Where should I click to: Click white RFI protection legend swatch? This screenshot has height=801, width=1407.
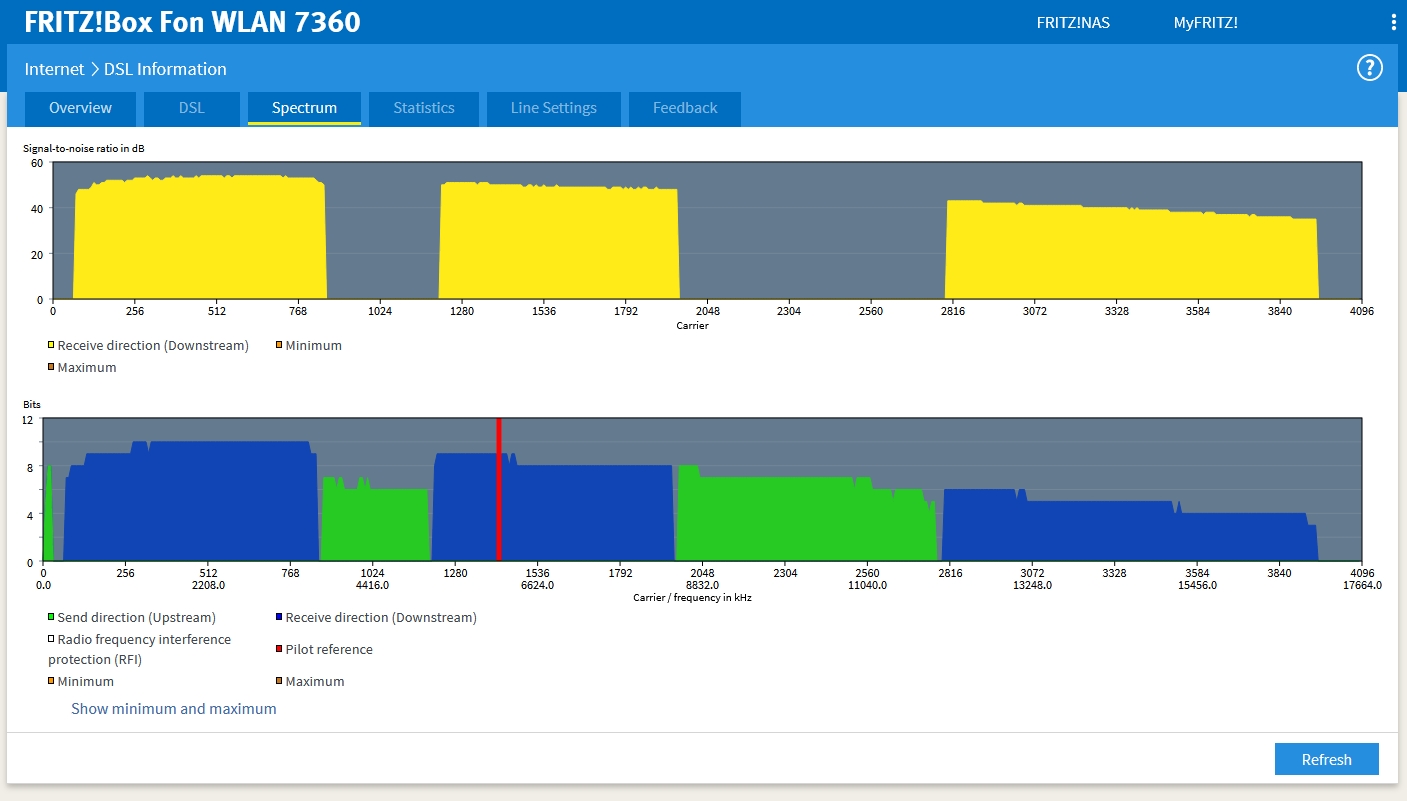coord(51,639)
